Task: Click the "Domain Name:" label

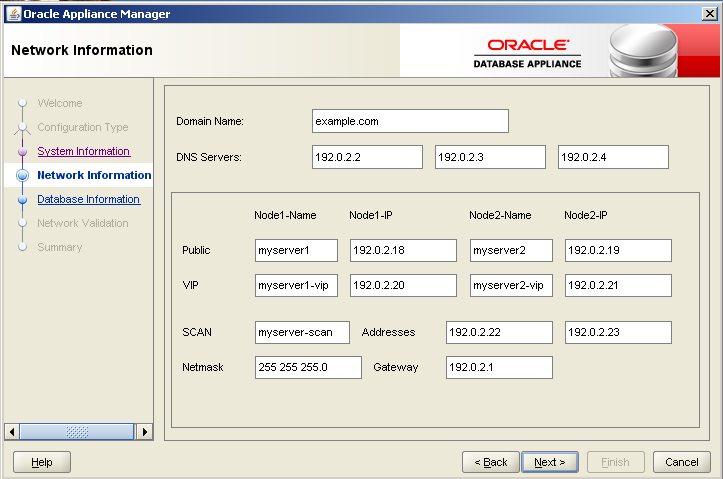Action: [x=210, y=121]
